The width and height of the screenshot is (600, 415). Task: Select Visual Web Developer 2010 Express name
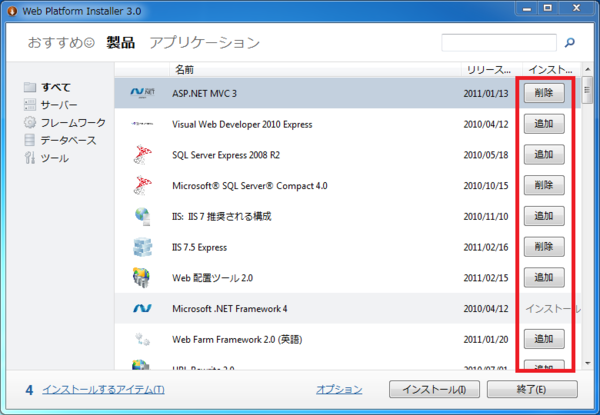pyautogui.click(x=242, y=124)
